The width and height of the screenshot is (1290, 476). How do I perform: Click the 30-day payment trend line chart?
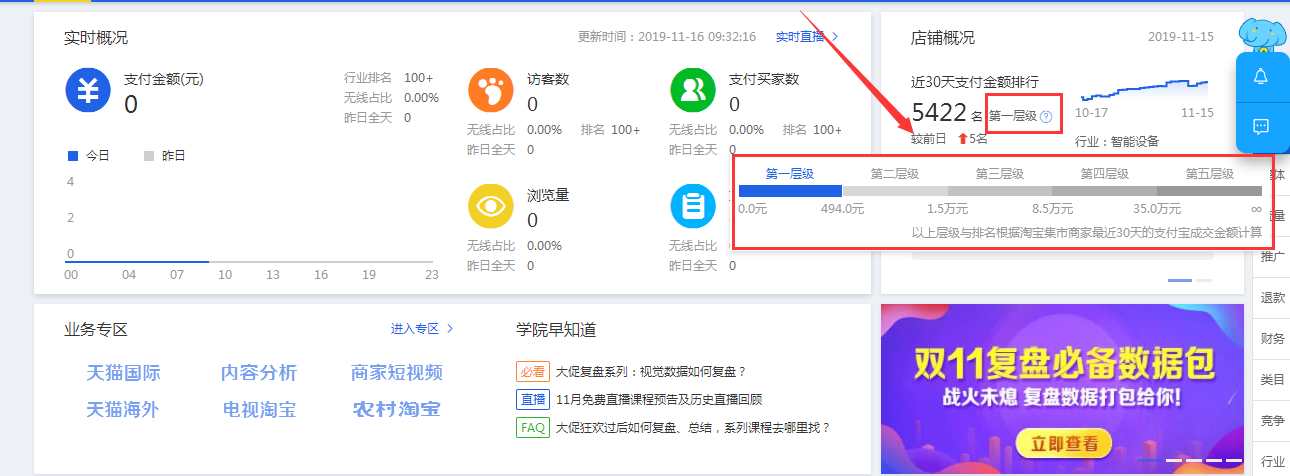coord(1142,90)
